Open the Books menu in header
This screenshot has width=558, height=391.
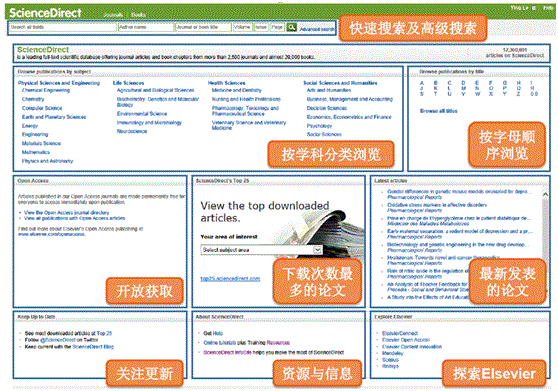[x=138, y=15]
